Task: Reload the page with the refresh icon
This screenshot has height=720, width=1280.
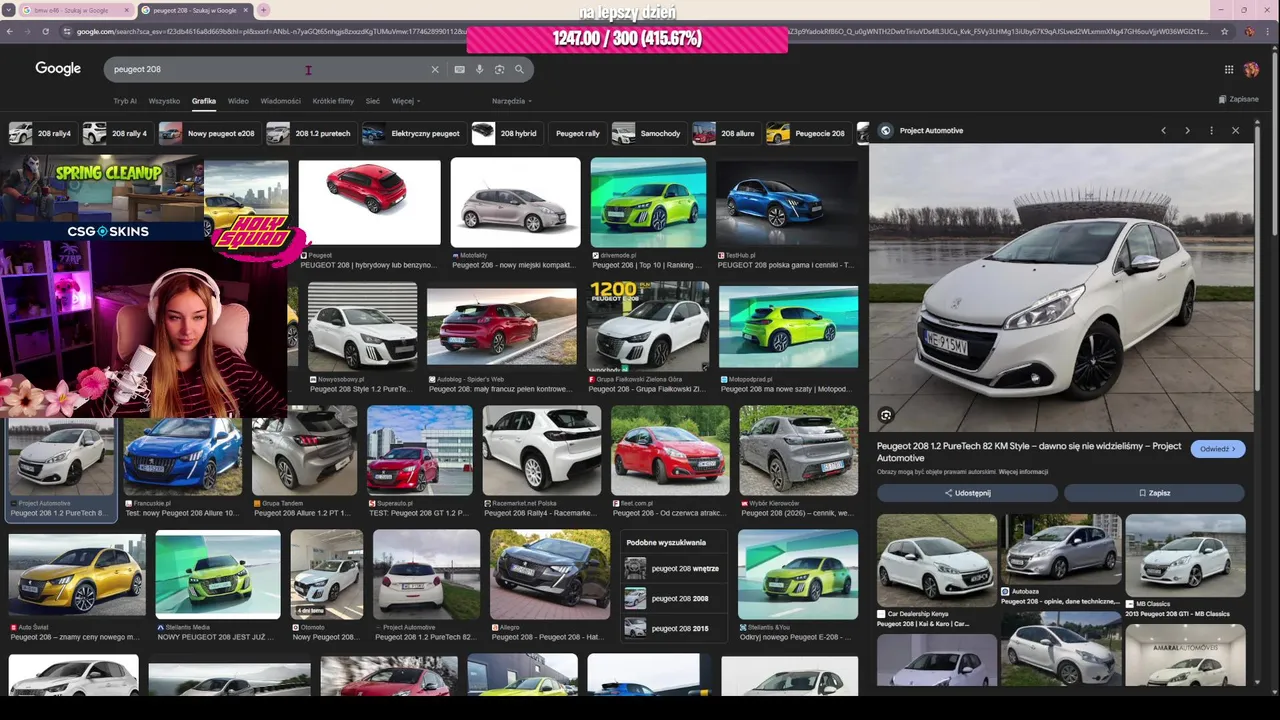Action: pyautogui.click(x=46, y=32)
